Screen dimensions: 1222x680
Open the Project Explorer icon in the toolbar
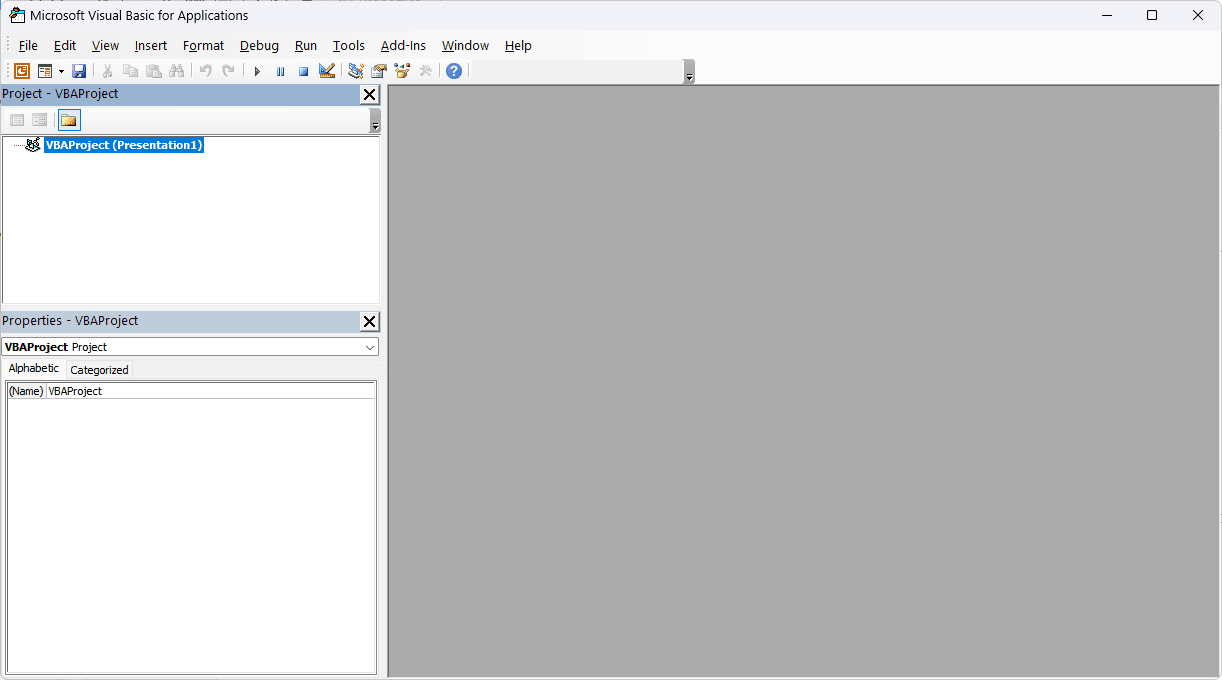(x=355, y=71)
